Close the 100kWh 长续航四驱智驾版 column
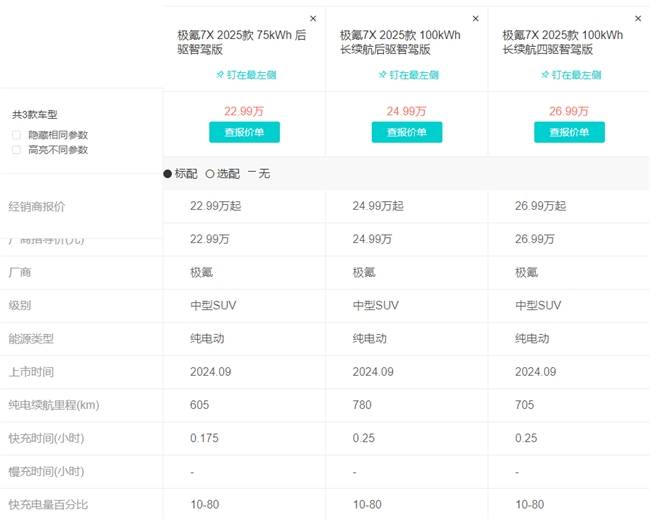The image size is (650, 521). tap(638, 19)
